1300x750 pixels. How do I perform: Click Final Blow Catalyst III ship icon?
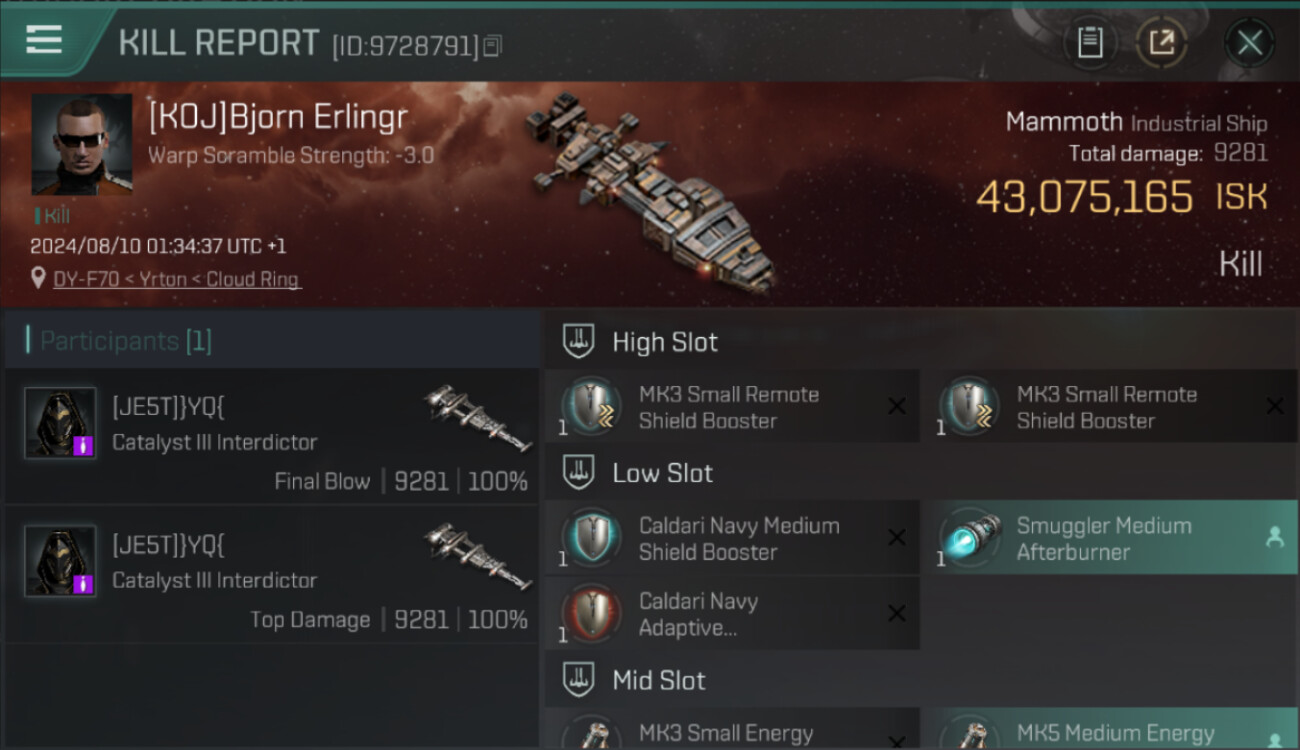477,417
